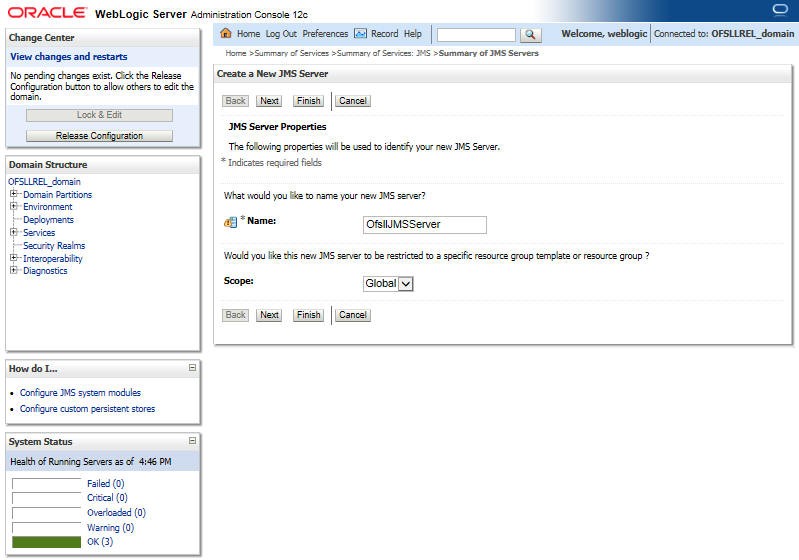Open Configure custom persistent stores link
This screenshot has width=799, height=560.
87,409
